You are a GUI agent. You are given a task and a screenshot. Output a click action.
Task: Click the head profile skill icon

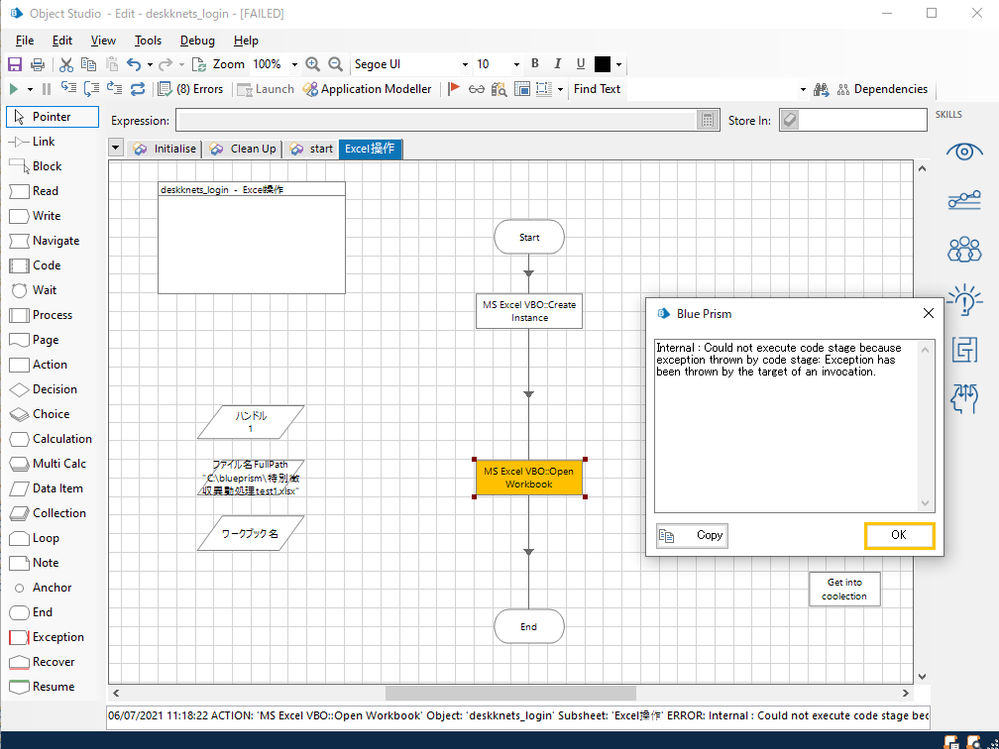[x=964, y=399]
